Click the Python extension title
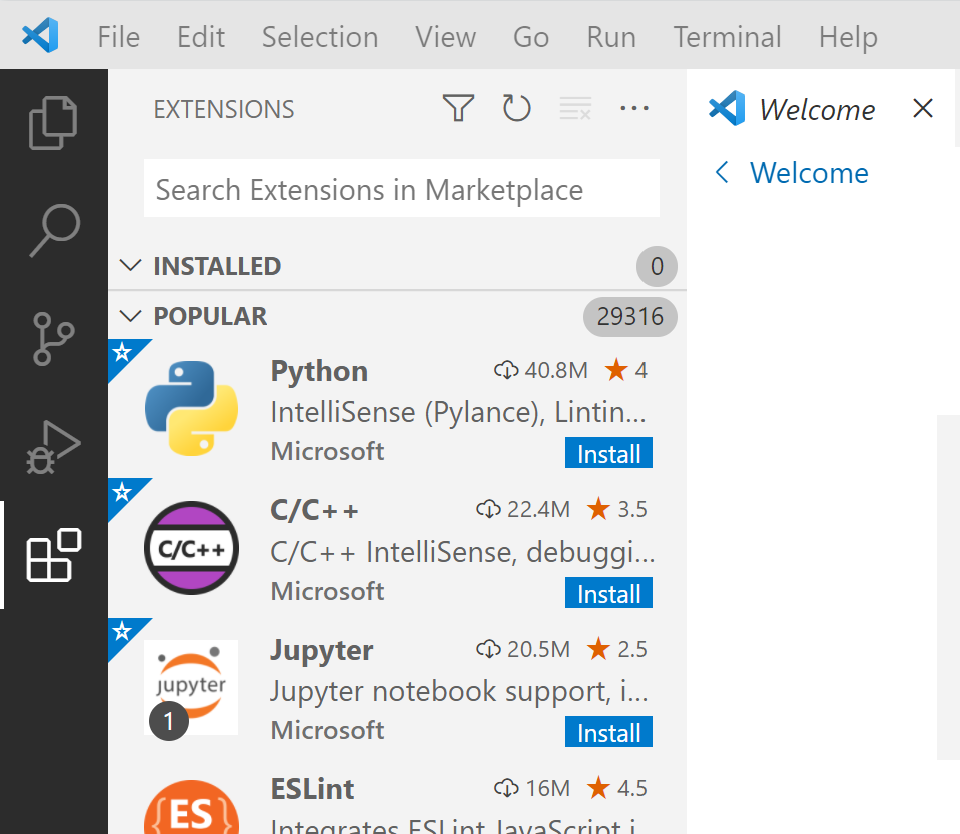This screenshot has width=960, height=834. (x=320, y=371)
